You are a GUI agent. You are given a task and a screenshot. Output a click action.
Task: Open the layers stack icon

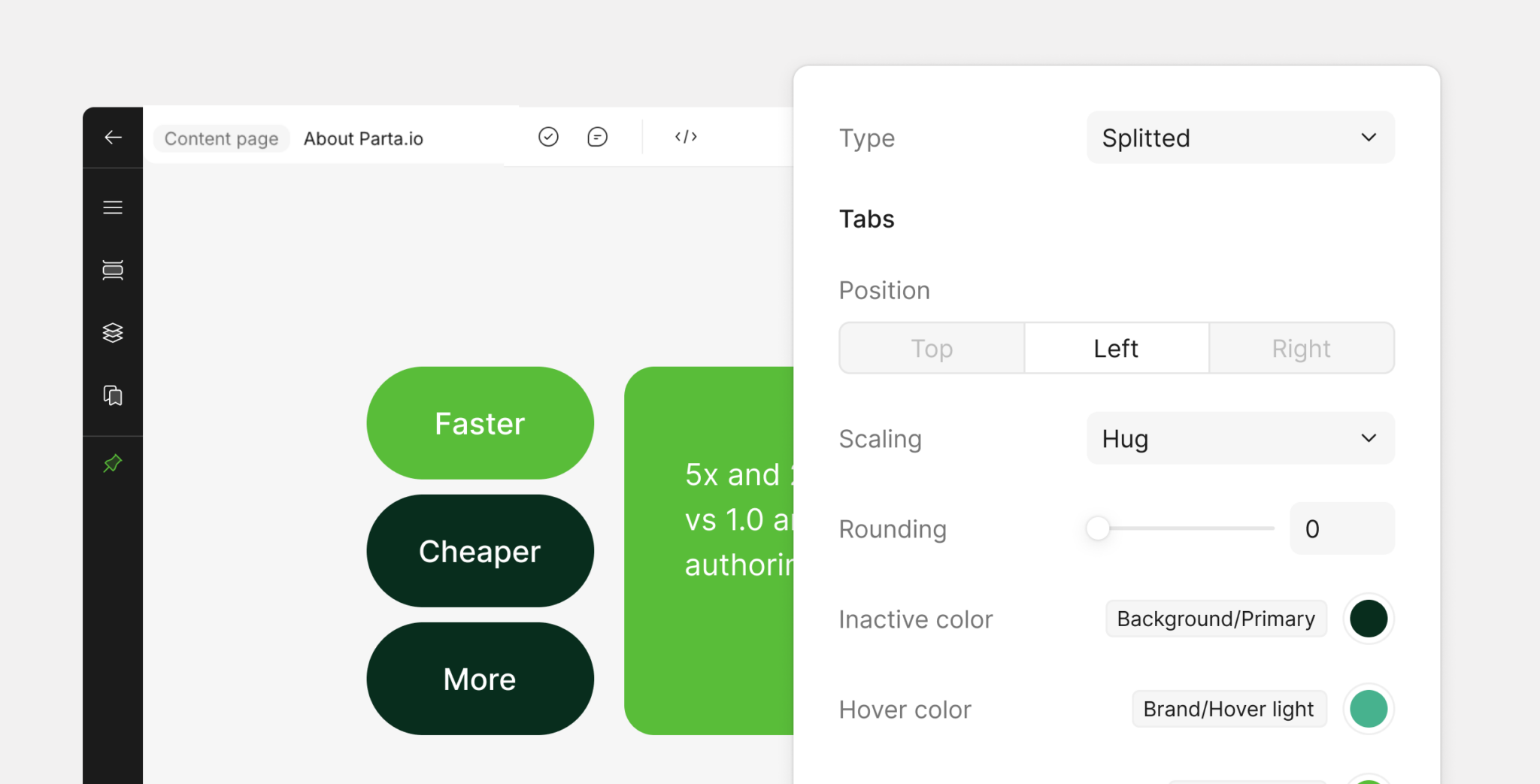(113, 332)
